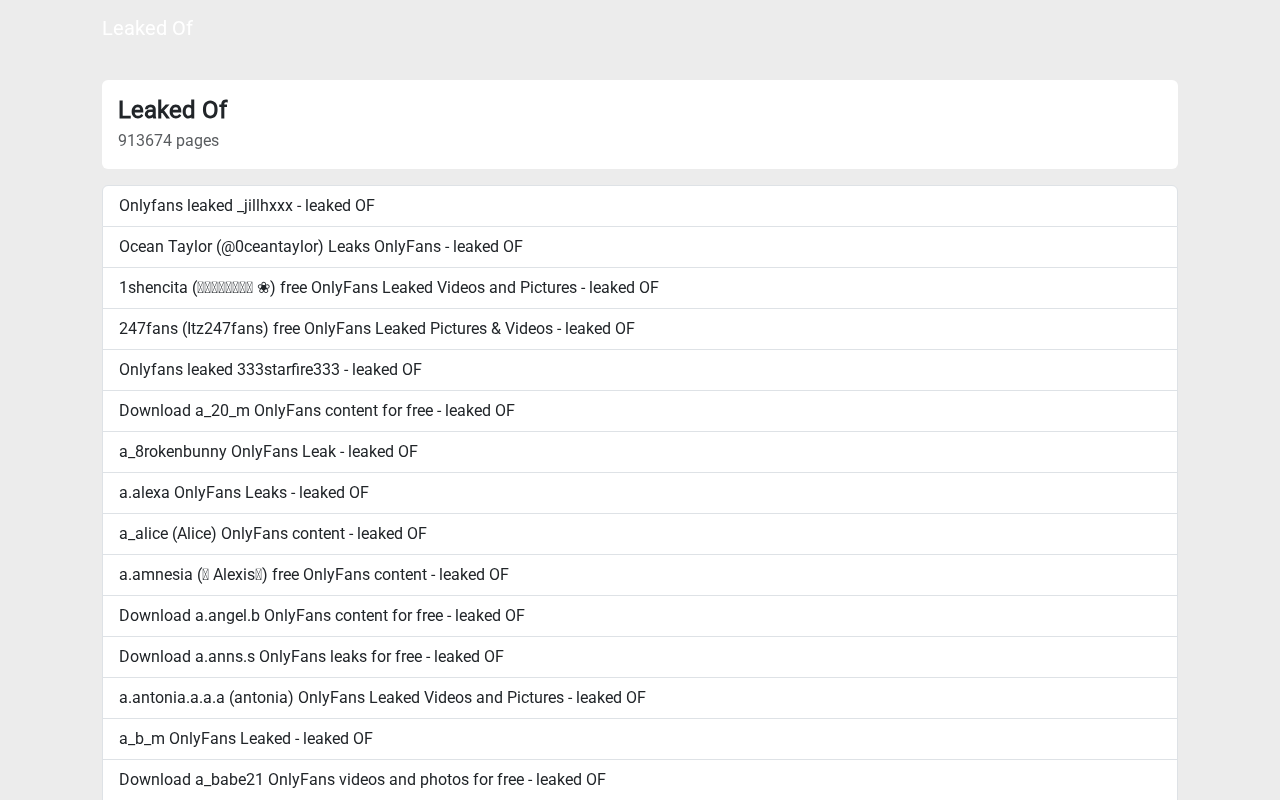Click the 'Leaked Of' site title in header

coord(147,28)
